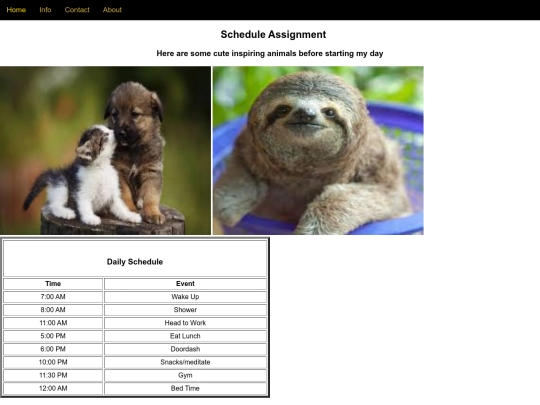Select the Doordash event cell
The height and width of the screenshot is (405, 540).
(x=185, y=349)
